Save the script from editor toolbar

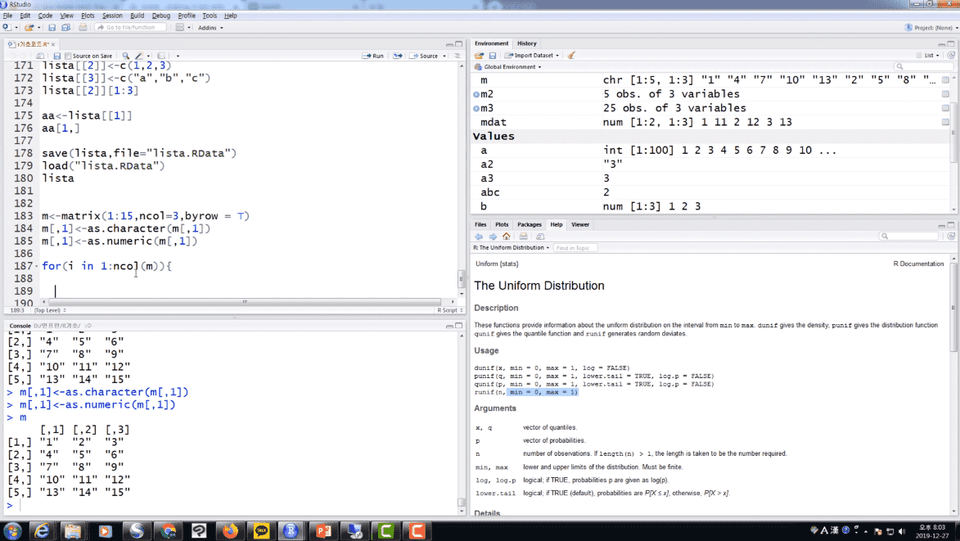(x=56, y=56)
